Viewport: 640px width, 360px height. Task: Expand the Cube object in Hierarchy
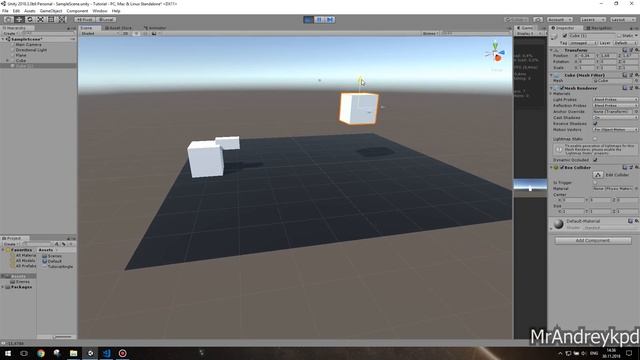click(x=7, y=60)
